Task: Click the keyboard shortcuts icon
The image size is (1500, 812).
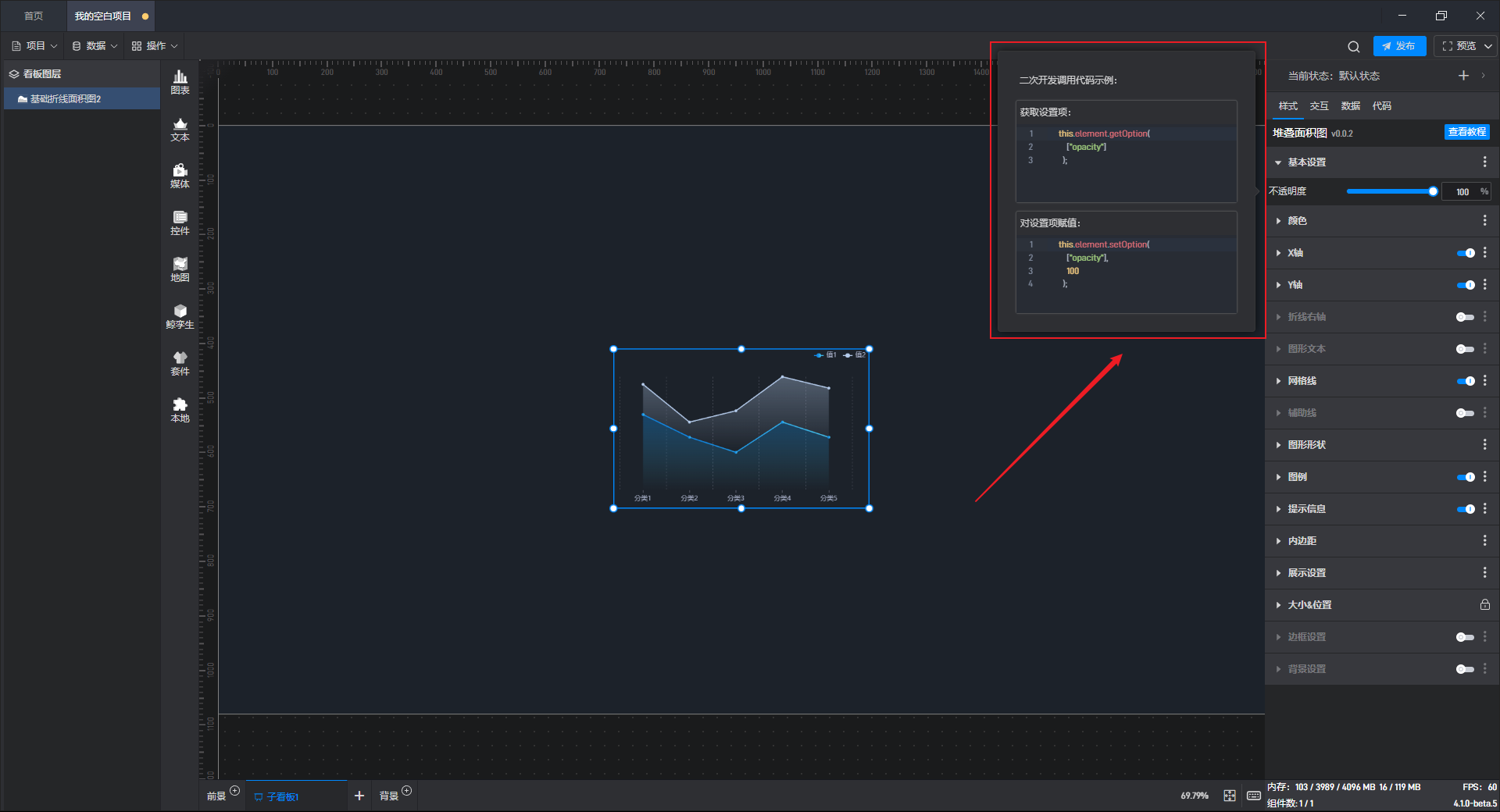Action: tap(1254, 796)
